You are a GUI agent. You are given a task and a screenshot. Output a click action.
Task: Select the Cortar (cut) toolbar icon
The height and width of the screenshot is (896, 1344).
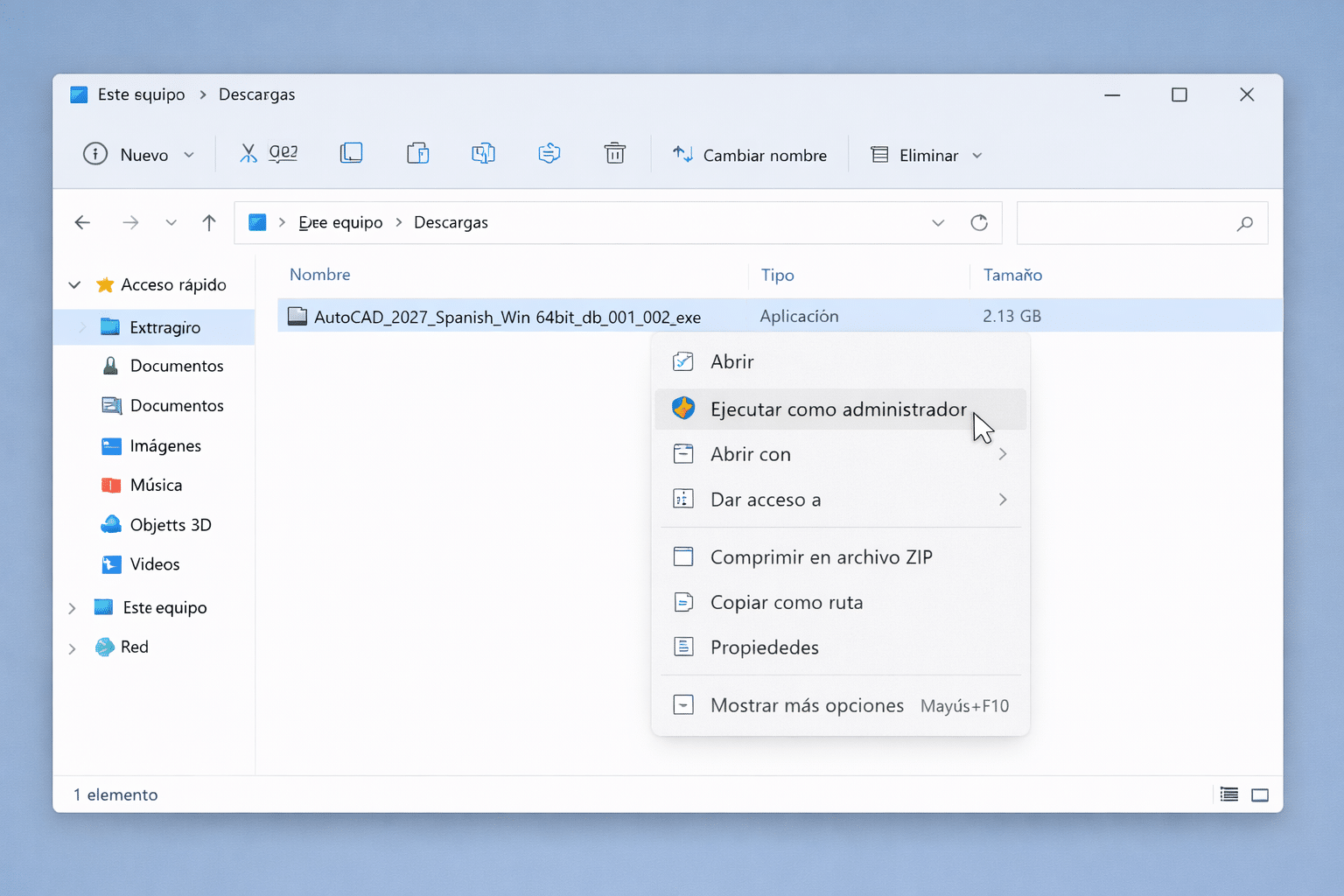coord(248,153)
